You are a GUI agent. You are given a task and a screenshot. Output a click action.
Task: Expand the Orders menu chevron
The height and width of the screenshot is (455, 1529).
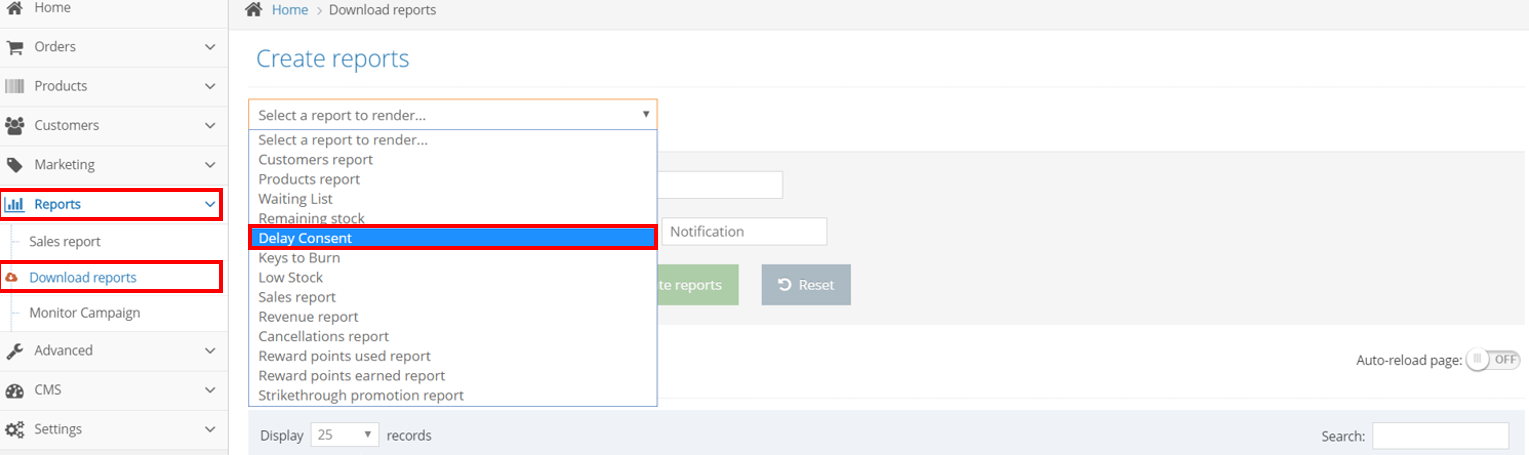210,47
